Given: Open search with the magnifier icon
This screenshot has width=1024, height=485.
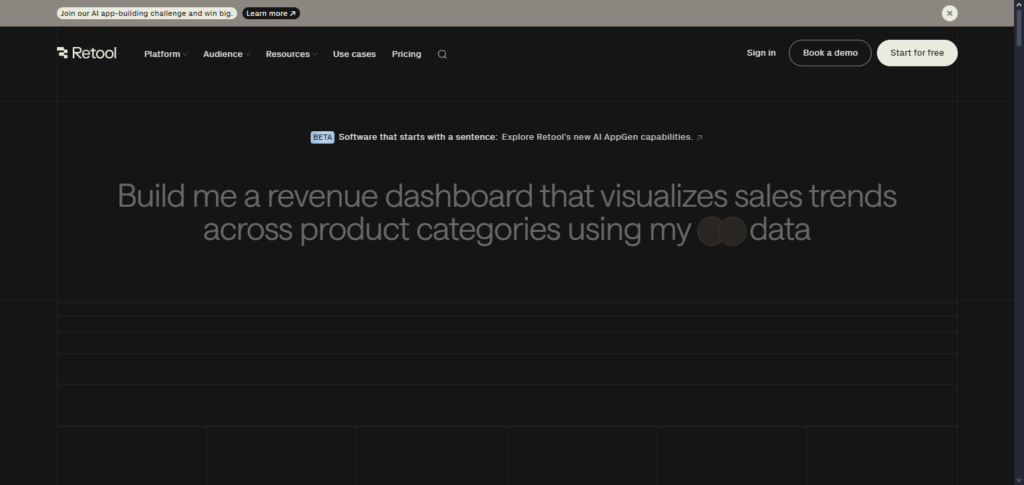Looking at the screenshot, I should coord(442,54).
